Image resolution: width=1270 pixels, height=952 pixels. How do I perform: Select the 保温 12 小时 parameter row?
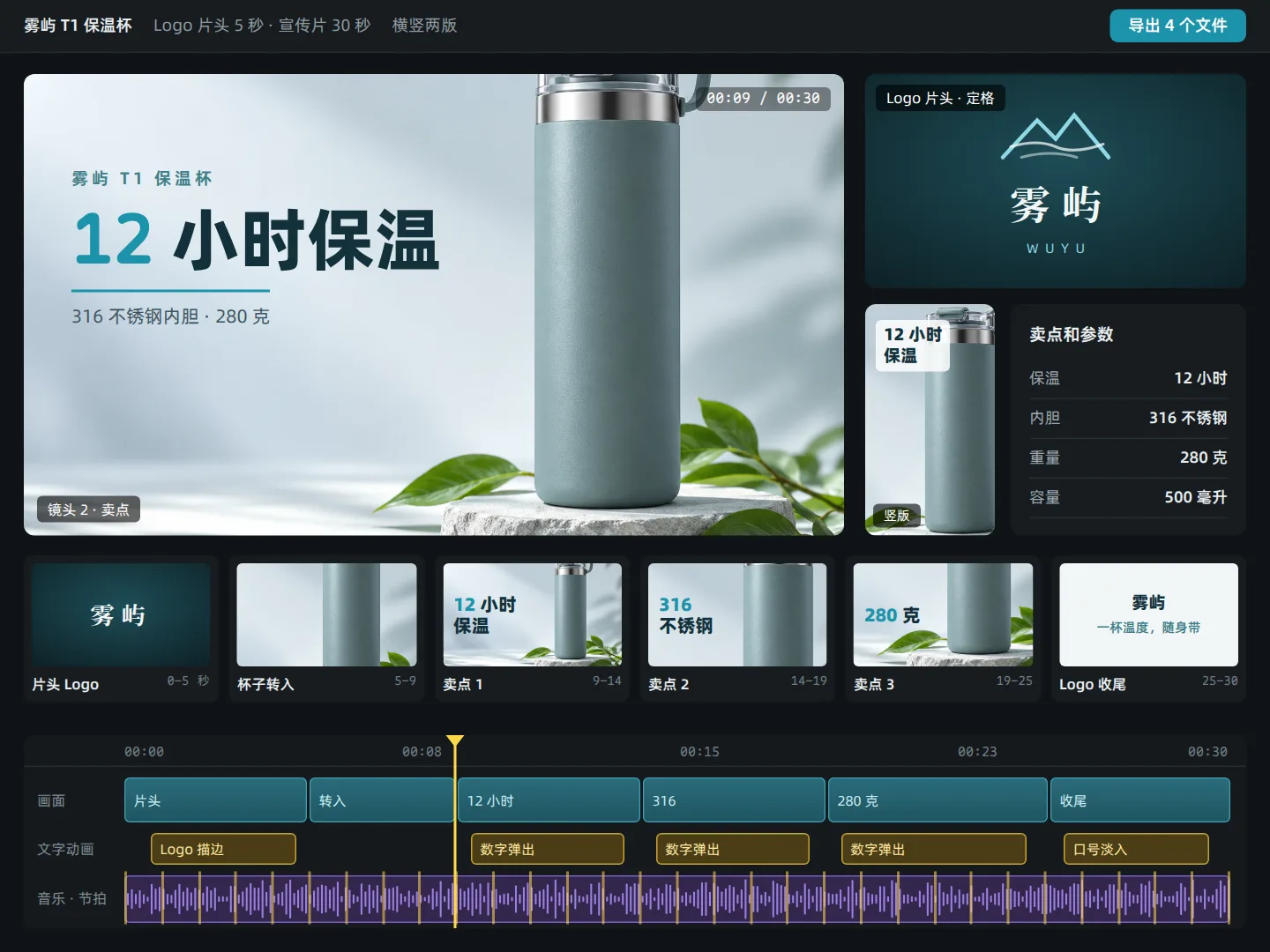point(1128,378)
